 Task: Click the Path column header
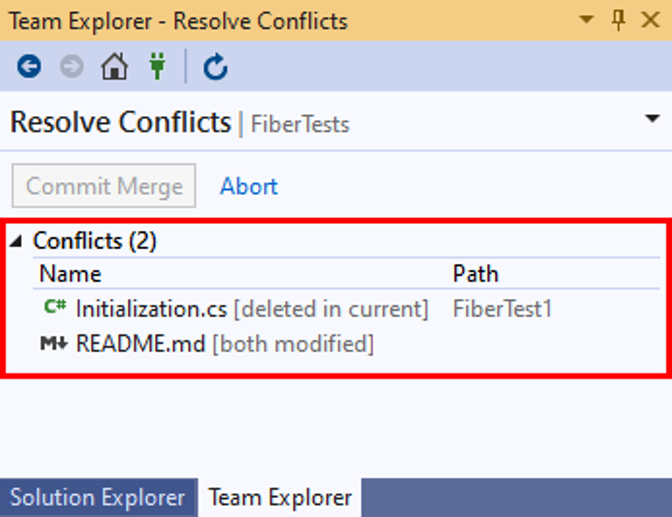coord(476,274)
